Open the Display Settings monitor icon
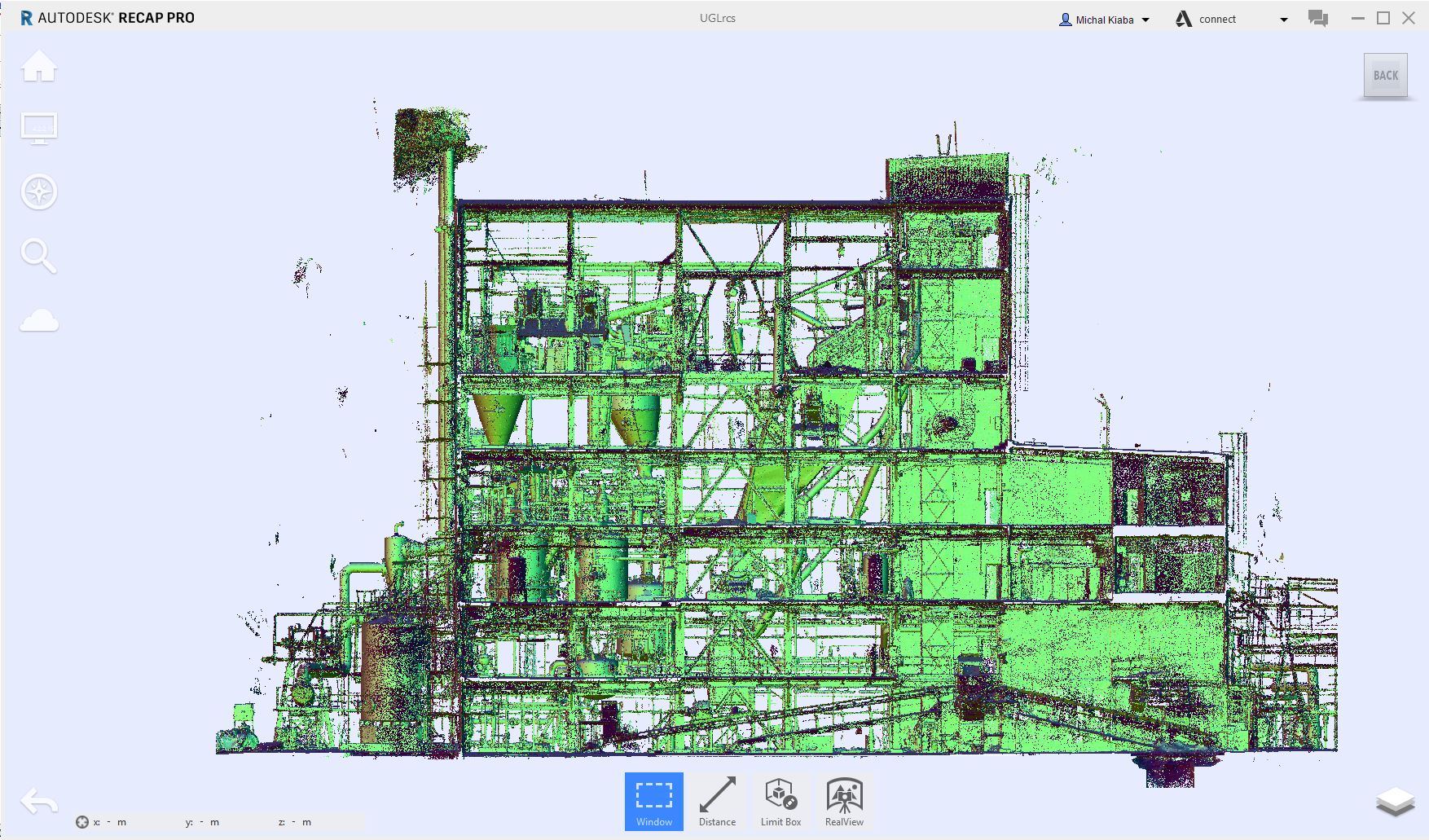1429x840 pixels. click(39, 129)
